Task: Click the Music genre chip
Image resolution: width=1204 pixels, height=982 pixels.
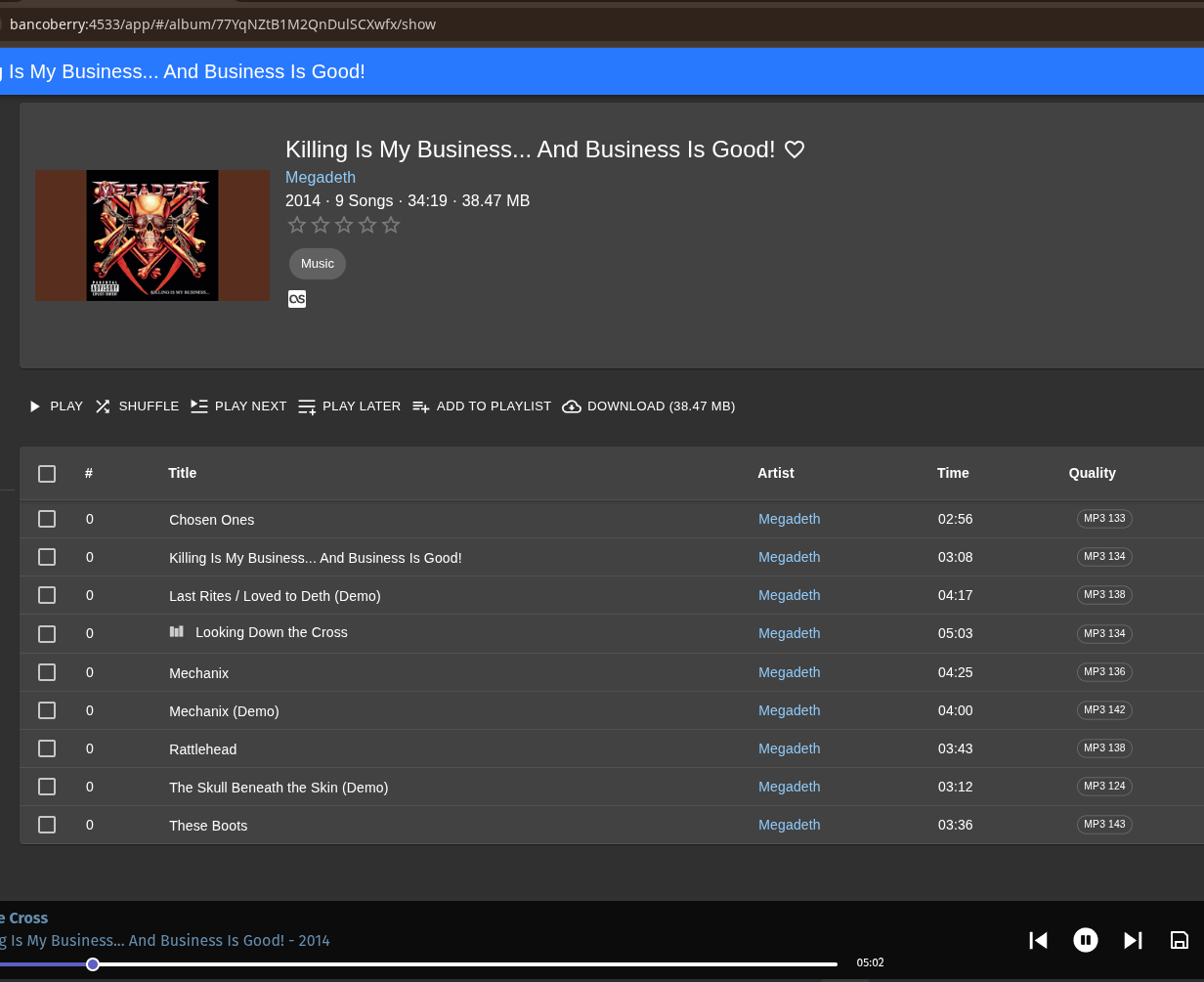Action: (x=318, y=264)
